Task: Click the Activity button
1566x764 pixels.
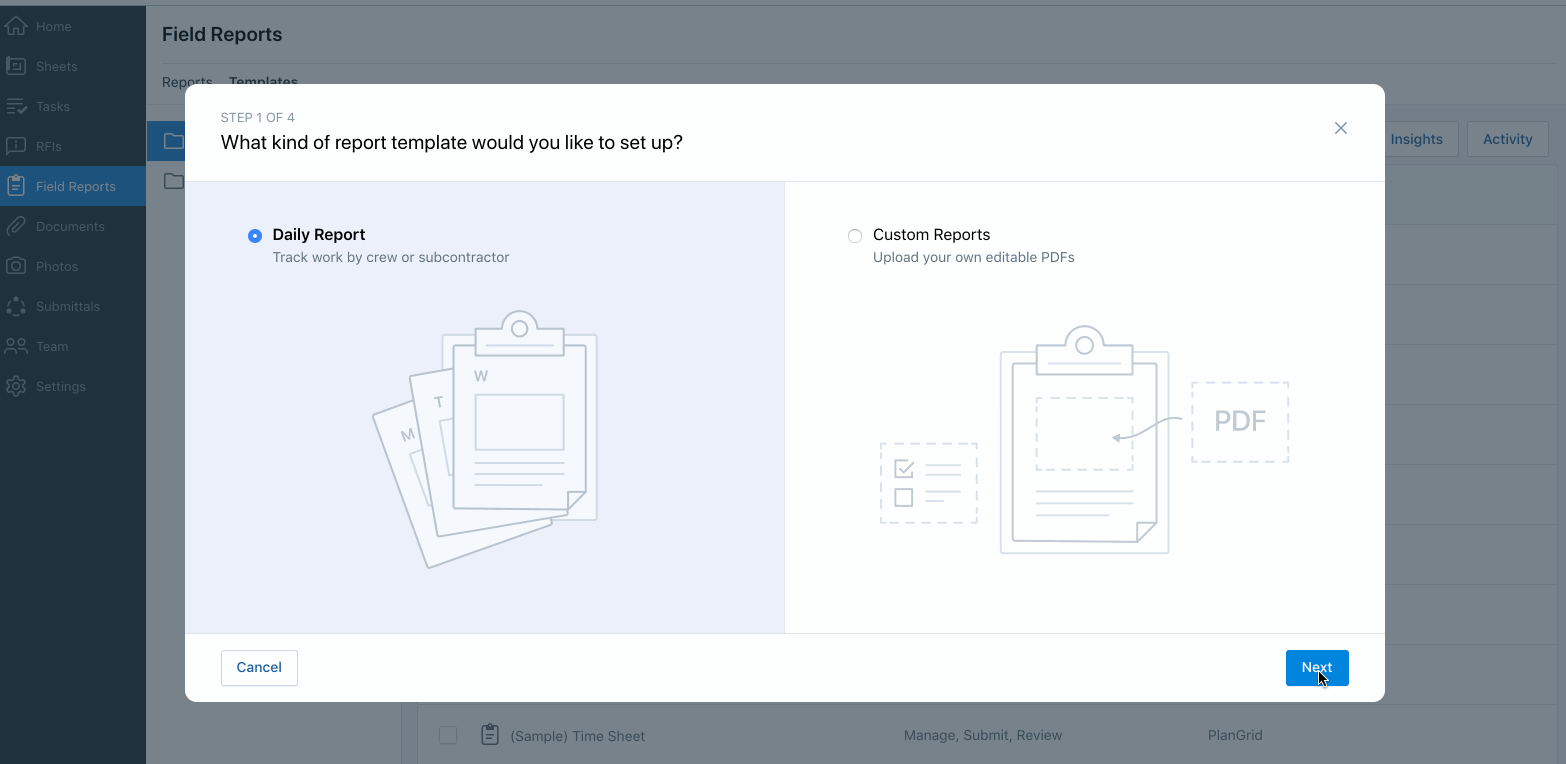Action: pyautogui.click(x=1508, y=139)
